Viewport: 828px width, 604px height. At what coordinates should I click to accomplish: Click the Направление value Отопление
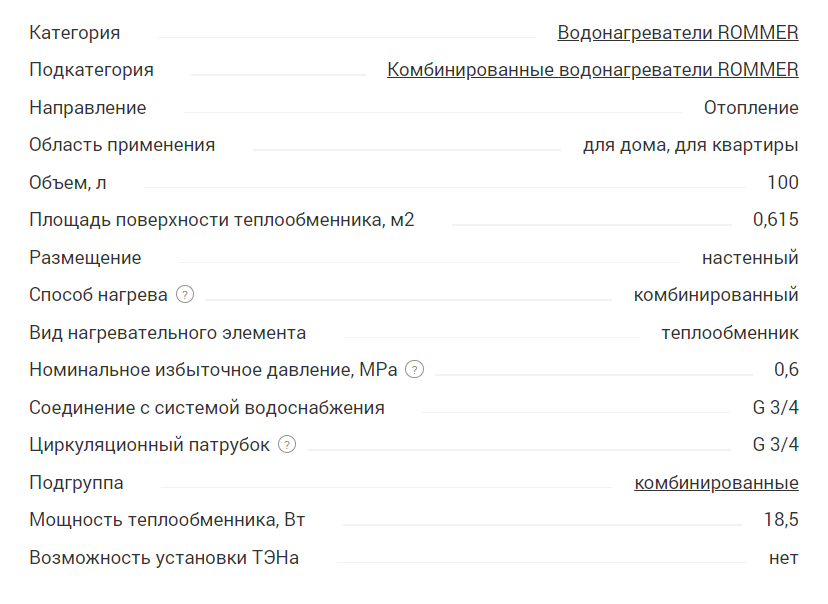tap(751, 108)
